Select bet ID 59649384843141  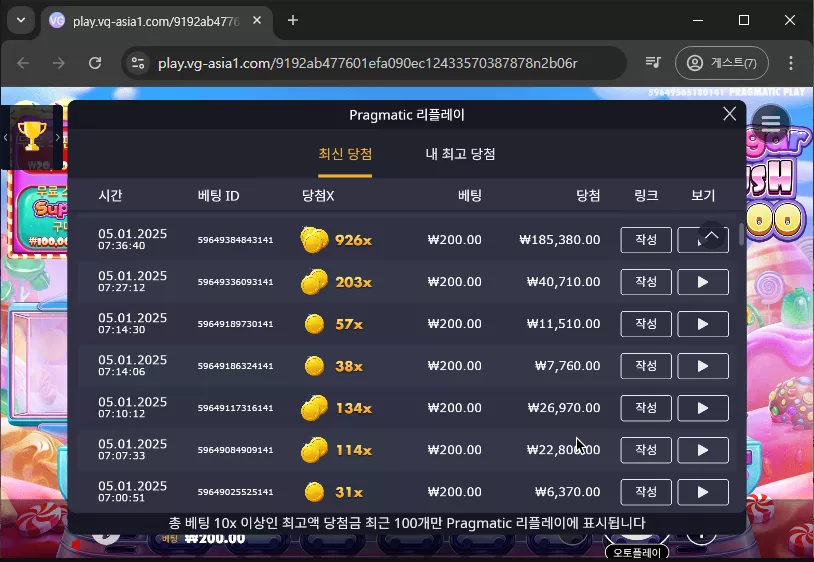pyautogui.click(x=235, y=240)
